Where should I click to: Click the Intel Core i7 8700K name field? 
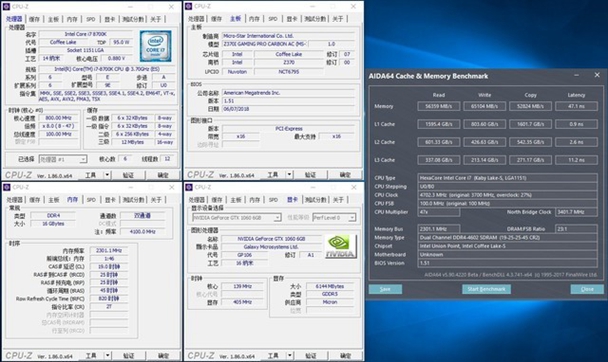(x=86, y=34)
